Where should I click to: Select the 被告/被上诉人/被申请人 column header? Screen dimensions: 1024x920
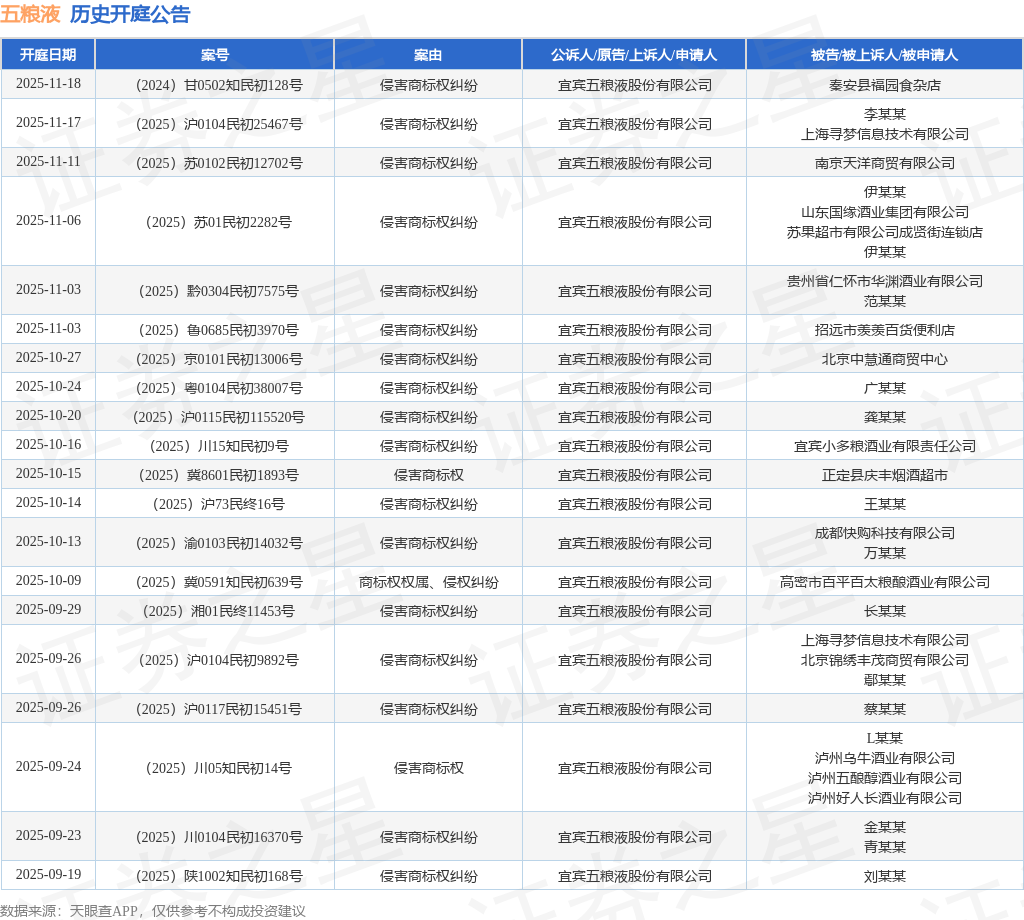click(x=884, y=55)
